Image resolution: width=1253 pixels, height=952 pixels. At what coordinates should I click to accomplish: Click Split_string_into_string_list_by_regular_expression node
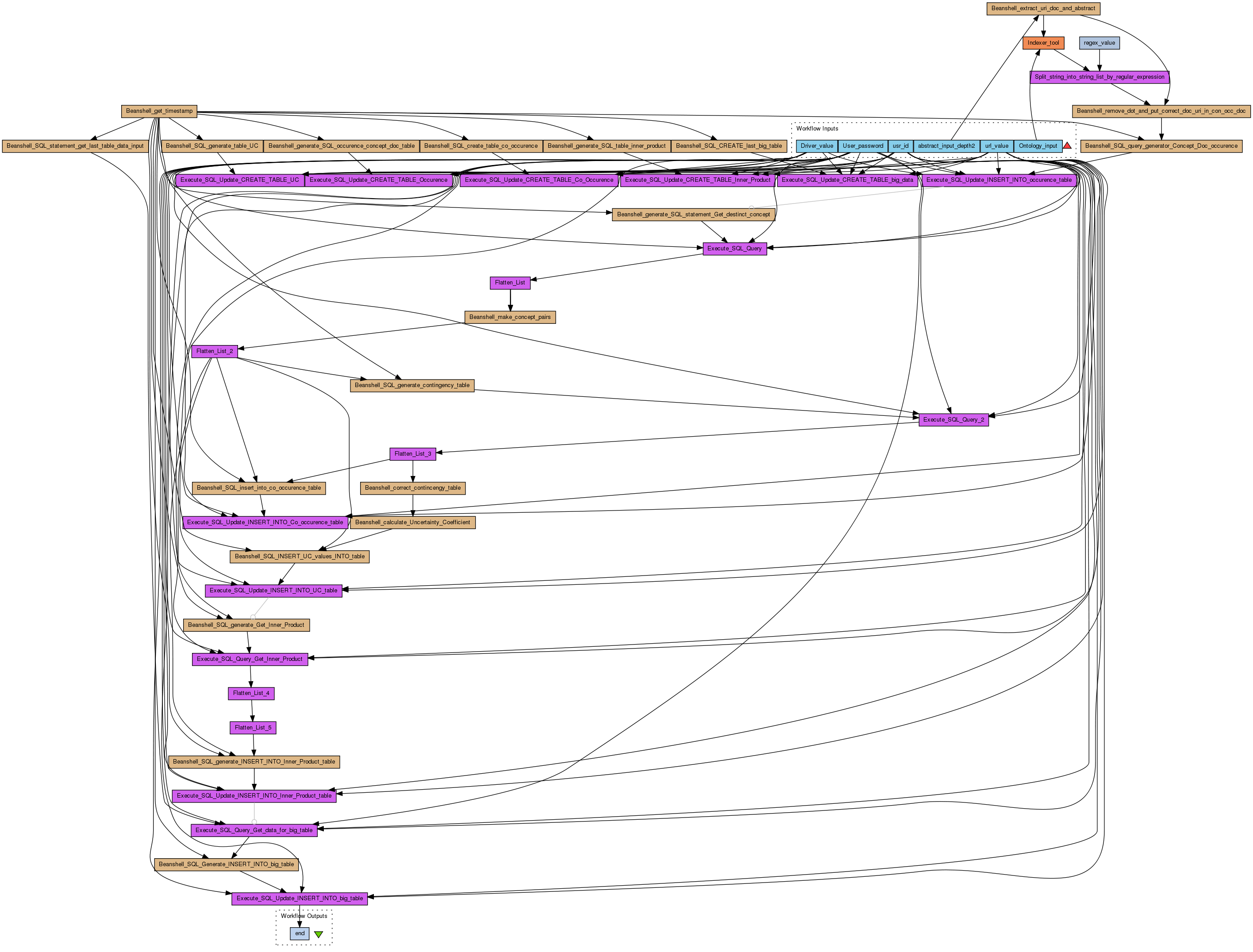[x=1099, y=77]
